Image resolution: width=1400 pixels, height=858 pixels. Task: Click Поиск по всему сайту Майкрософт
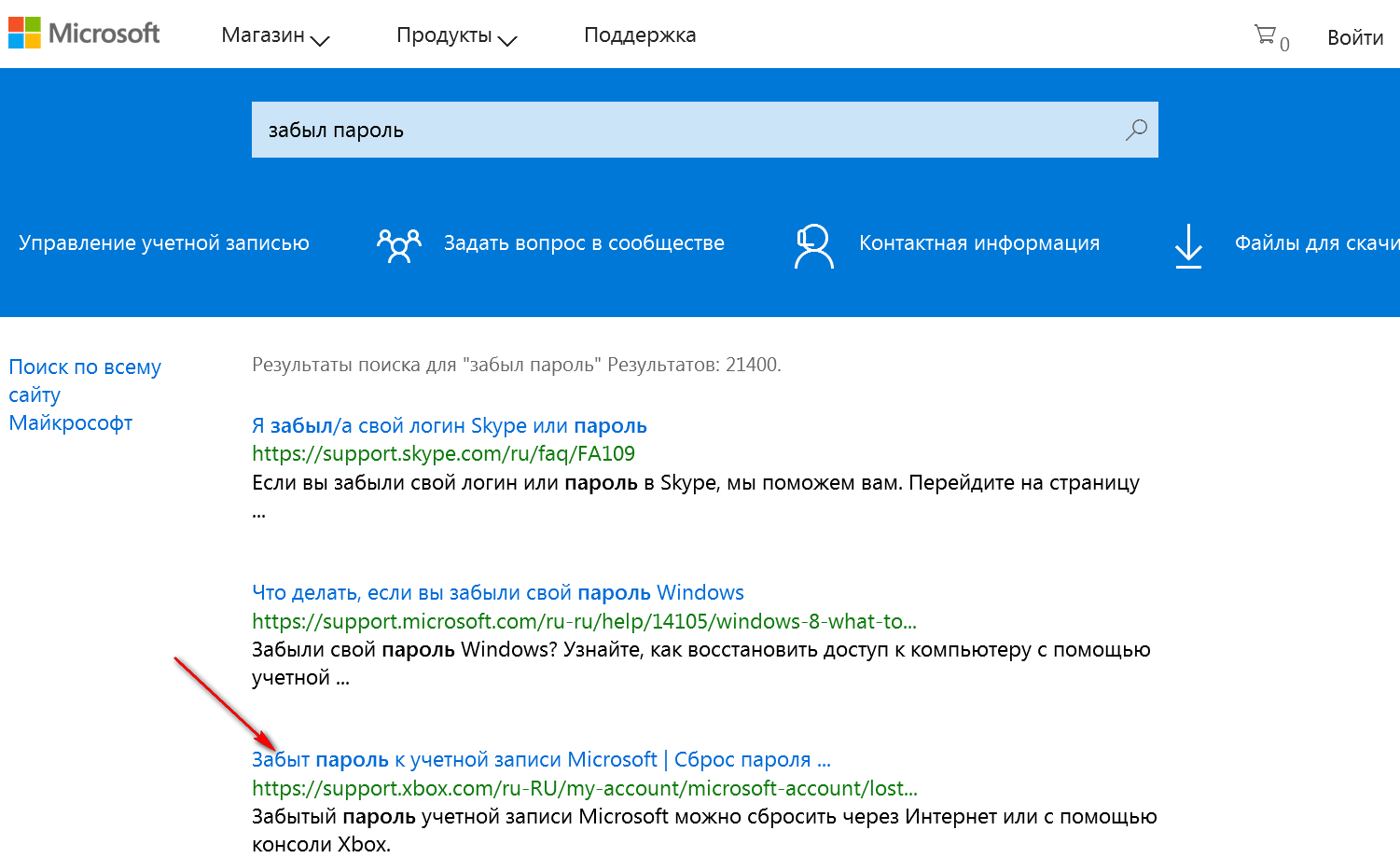(85, 394)
